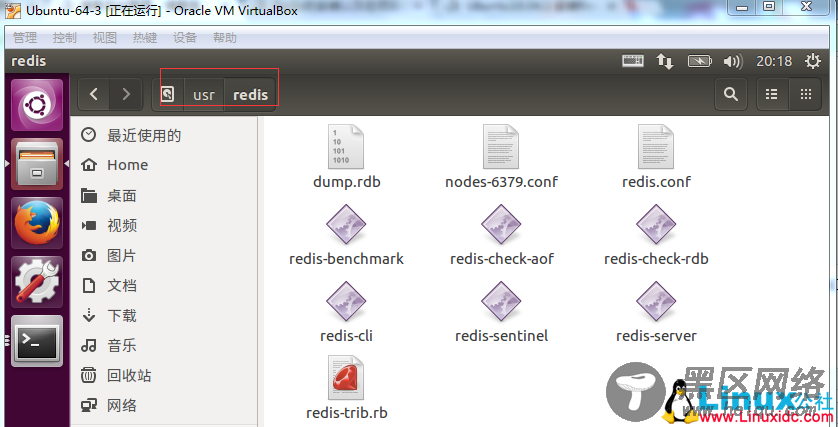Click the redis-benchmark file name
Viewport: 838px width, 427px height.
[x=346, y=259]
